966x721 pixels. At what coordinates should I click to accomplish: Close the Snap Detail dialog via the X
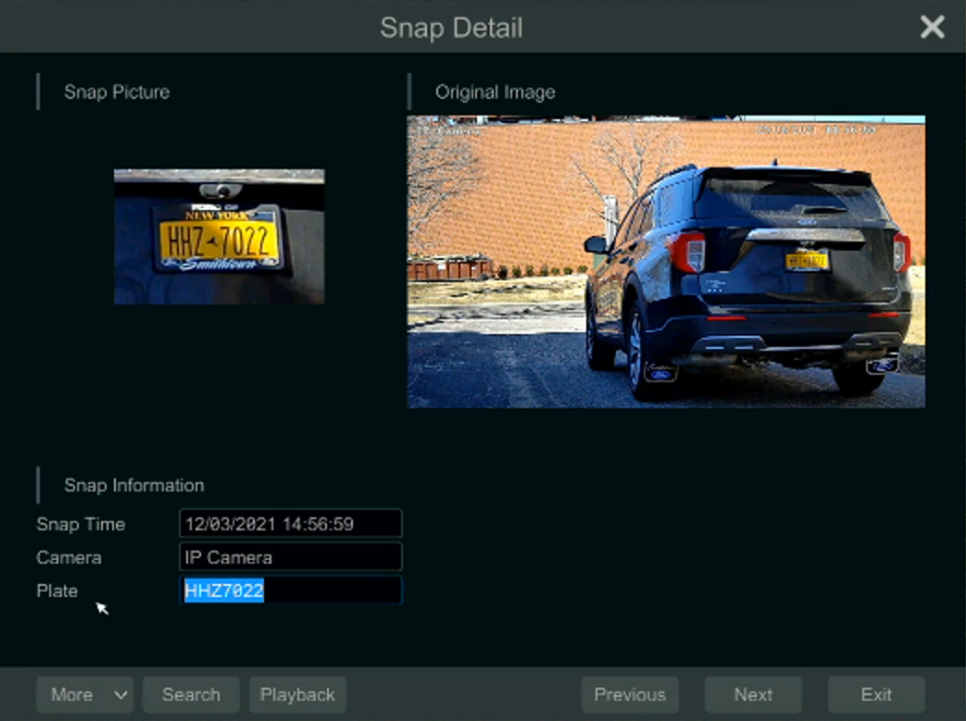[x=932, y=27]
